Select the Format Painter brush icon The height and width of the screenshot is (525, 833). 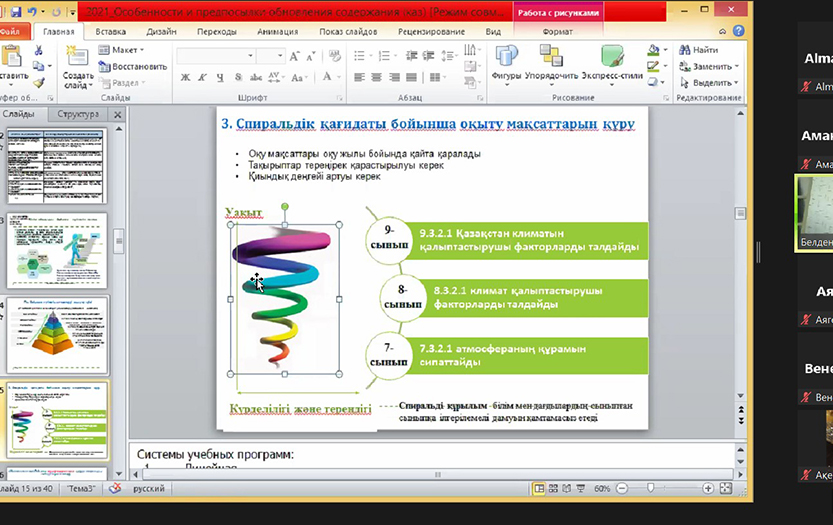(x=38, y=82)
